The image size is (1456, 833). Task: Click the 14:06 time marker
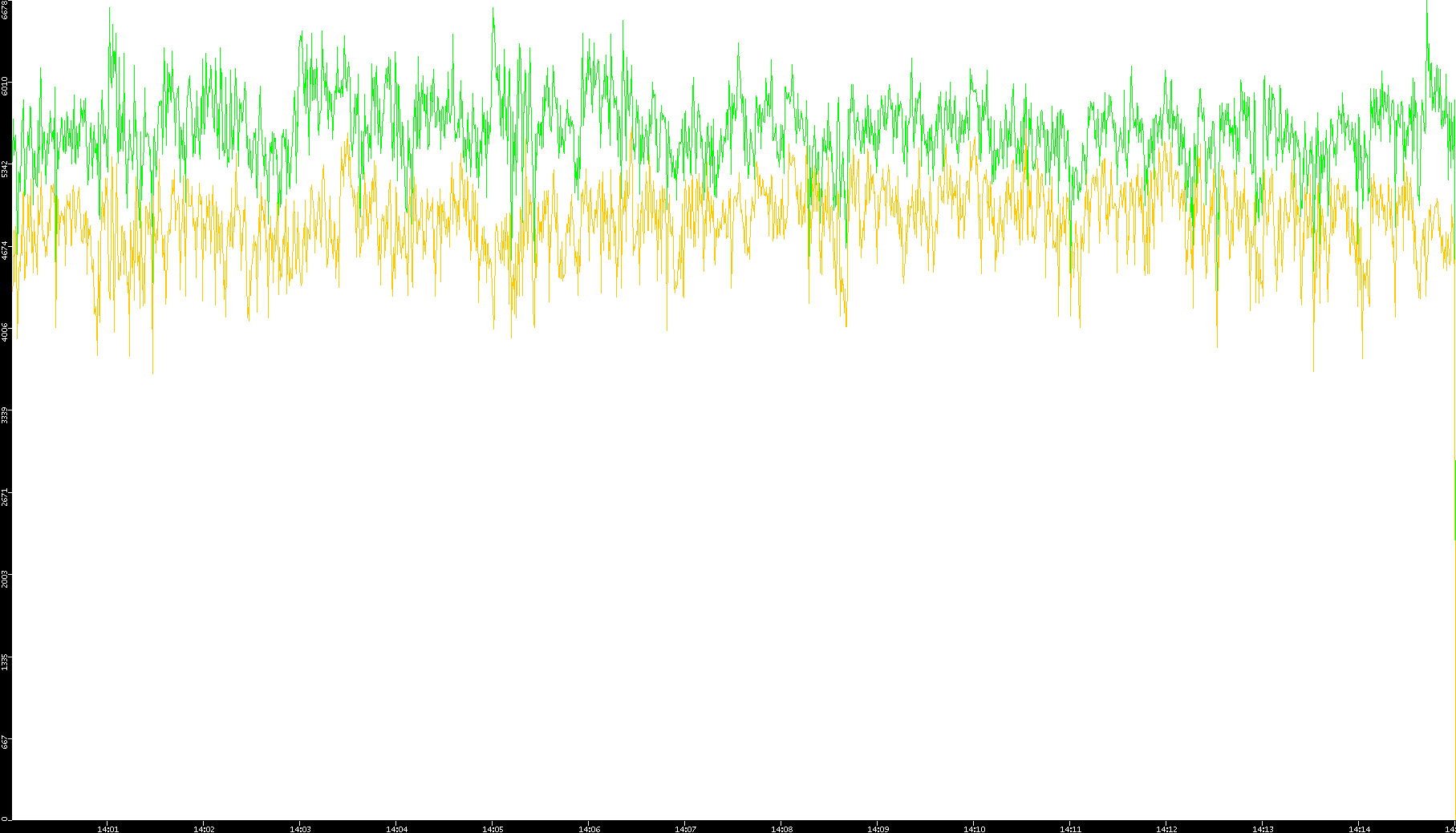coord(589,829)
